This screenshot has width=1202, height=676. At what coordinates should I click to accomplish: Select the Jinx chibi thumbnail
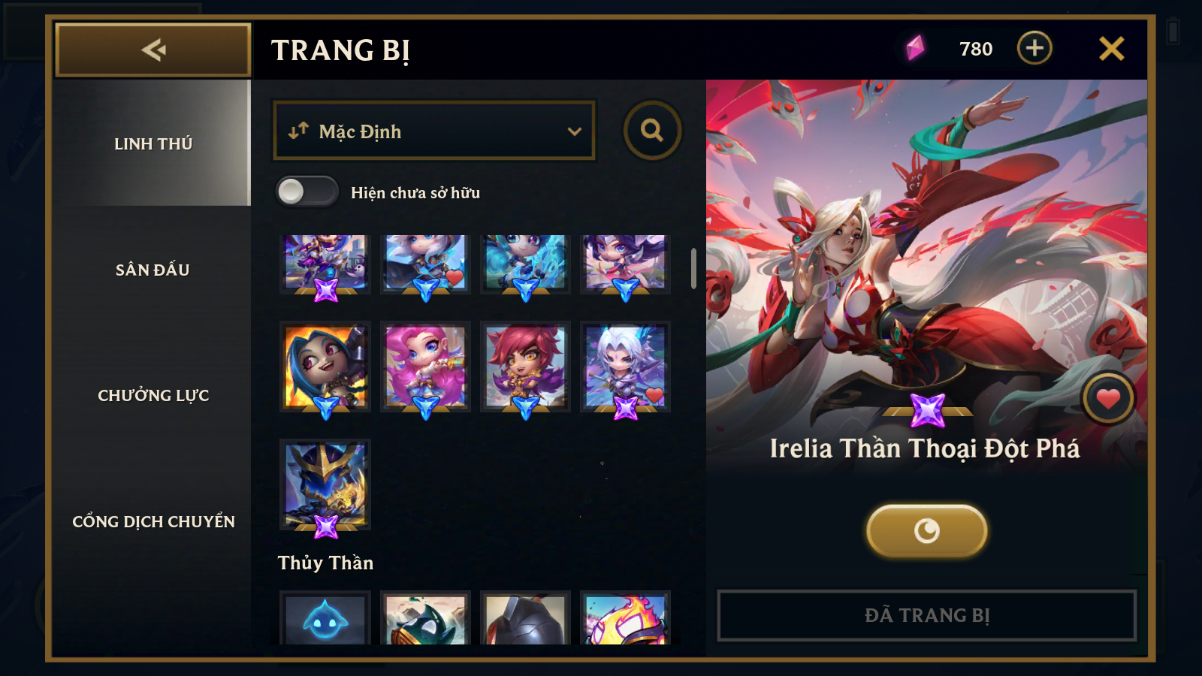pyautogui.click(x=325, y=367)
